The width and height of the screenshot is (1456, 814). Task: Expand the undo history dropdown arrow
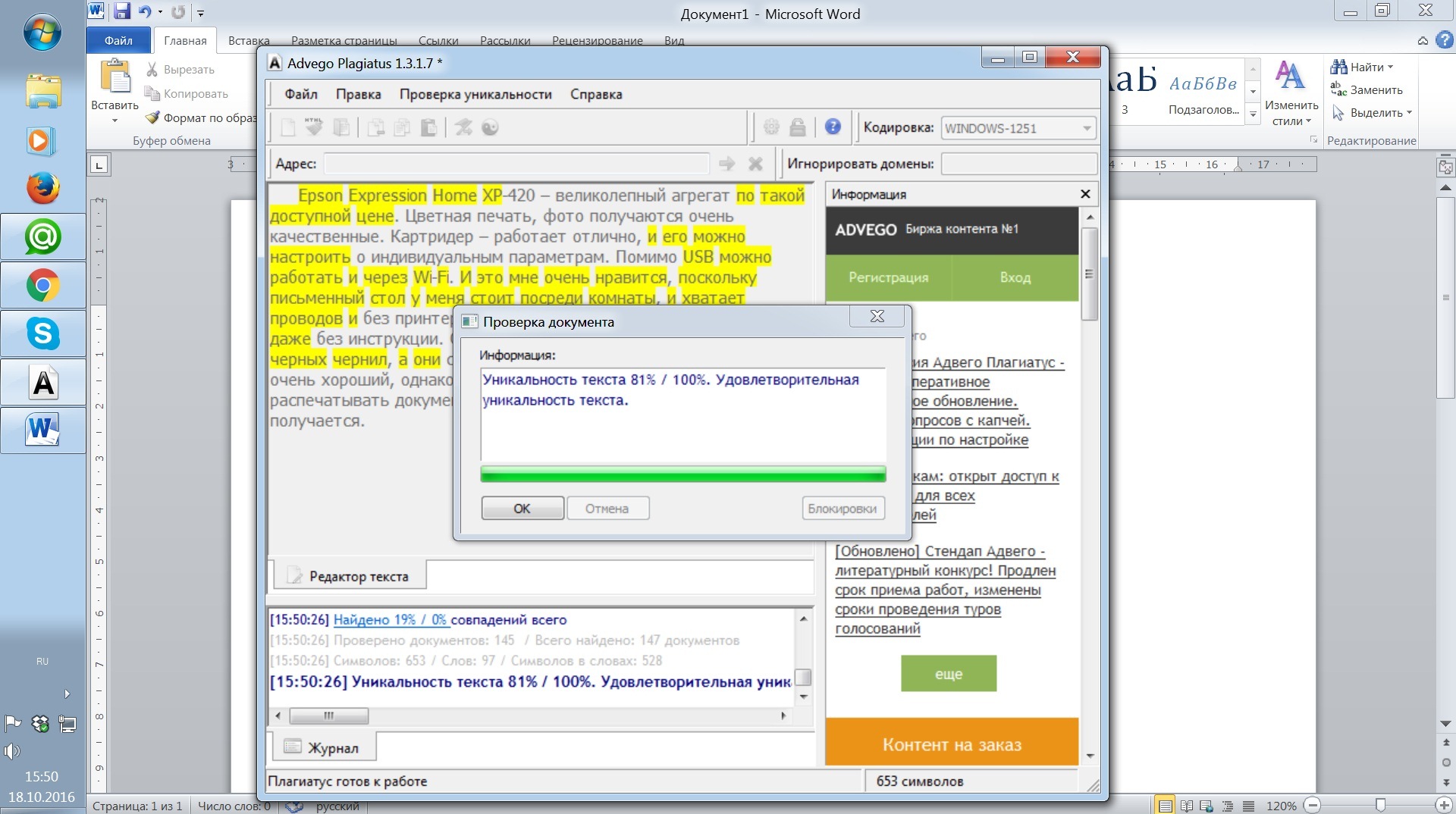(160, 12)
